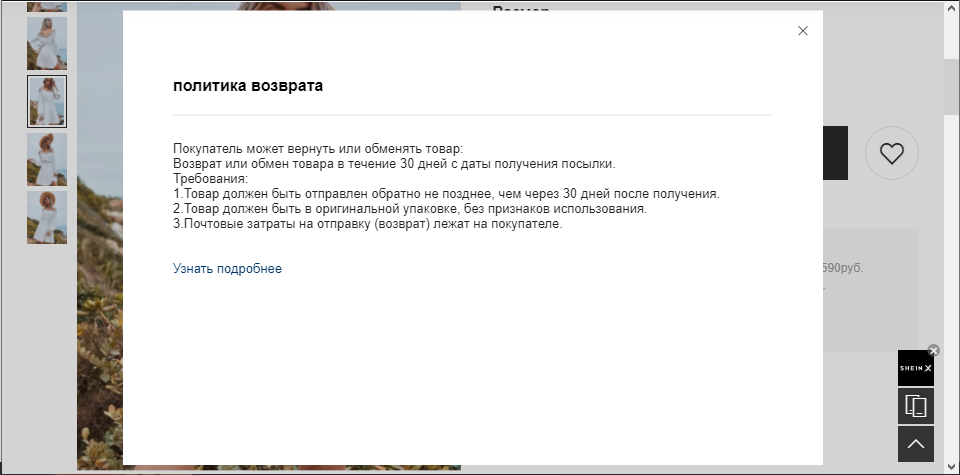Click the scrollbar up arrow
960x475 pixels.
coord(951,9)
